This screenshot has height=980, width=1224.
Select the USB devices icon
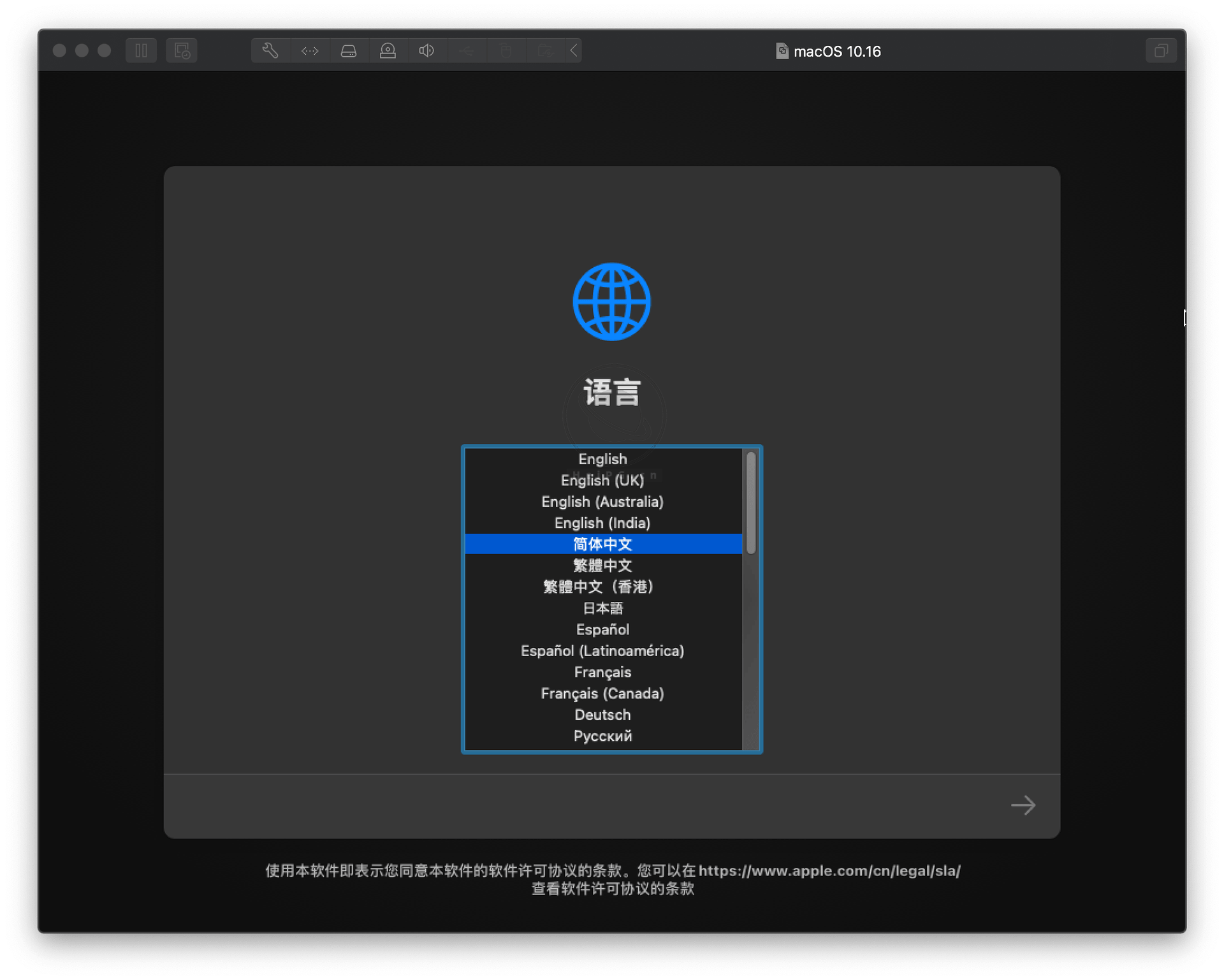pyautogui.click(x=467, y=50)
